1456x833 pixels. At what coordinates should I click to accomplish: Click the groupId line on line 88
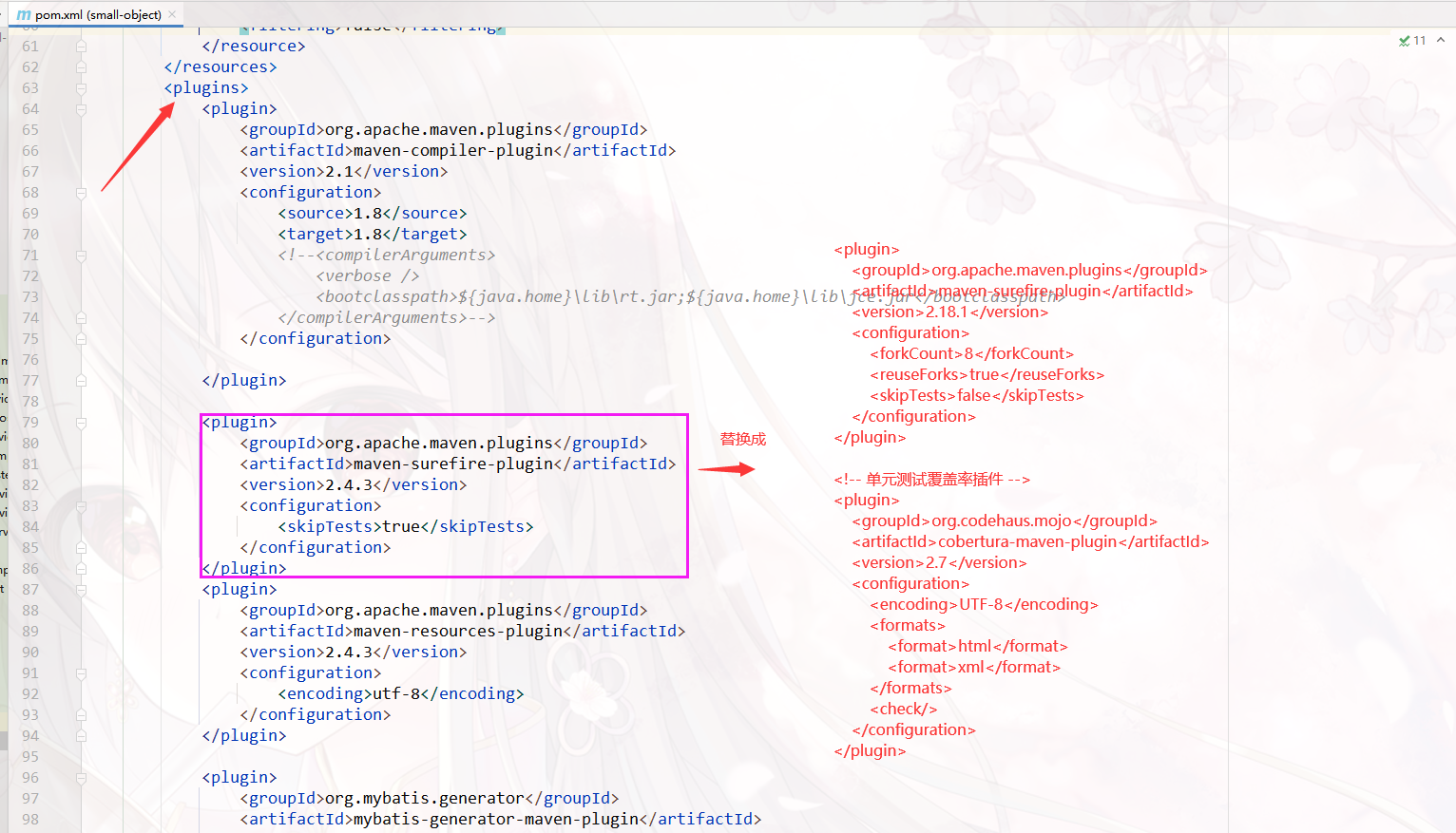pos(444,610)
